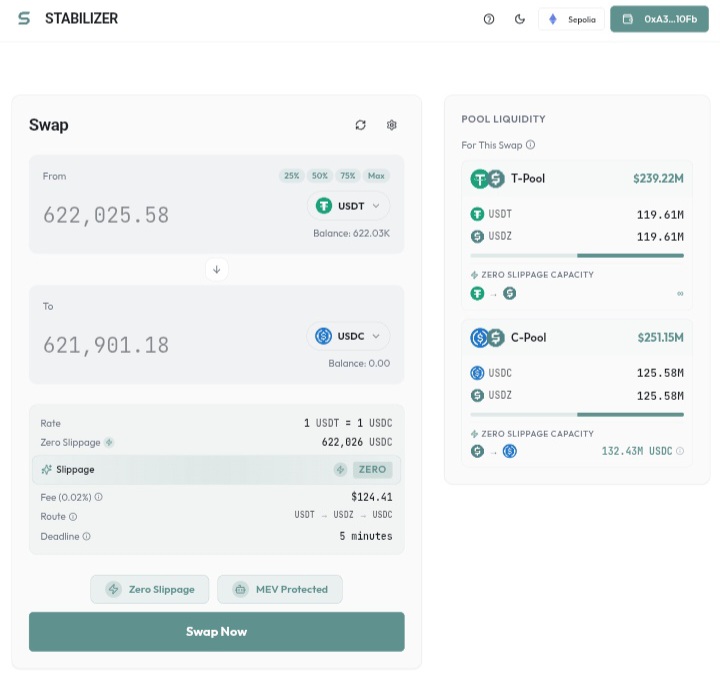Click the 132.43M USDC info icon
The width and height of the screenshot is (720, 695).
(680, 451)
